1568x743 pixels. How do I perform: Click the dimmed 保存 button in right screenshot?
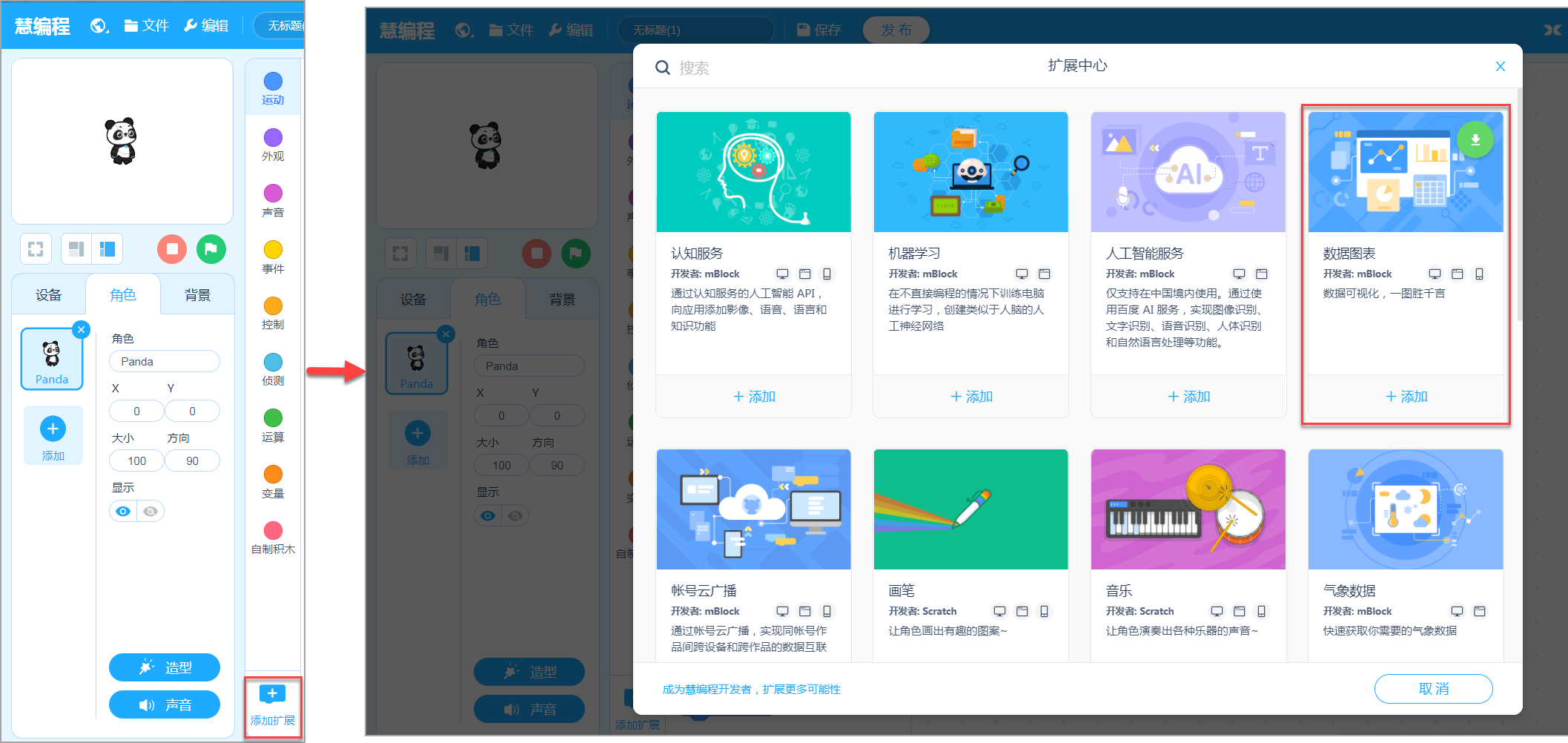click(x=819, y=30)
